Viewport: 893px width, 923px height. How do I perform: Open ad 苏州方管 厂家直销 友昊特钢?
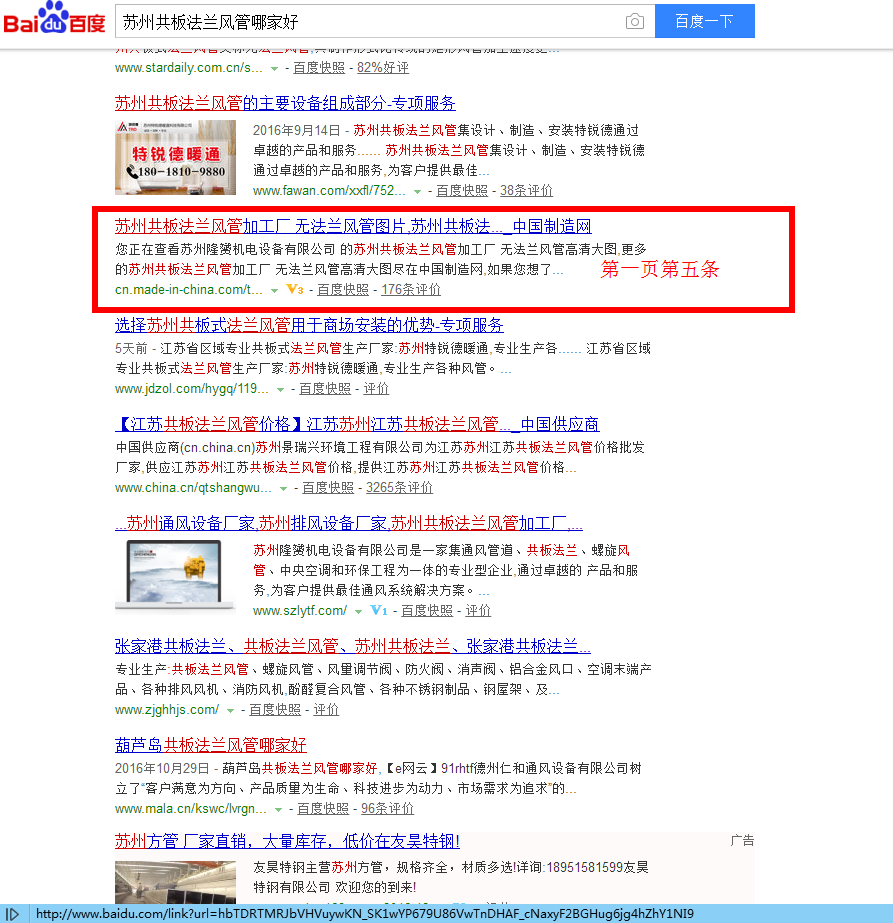click(x=287, y=841)
